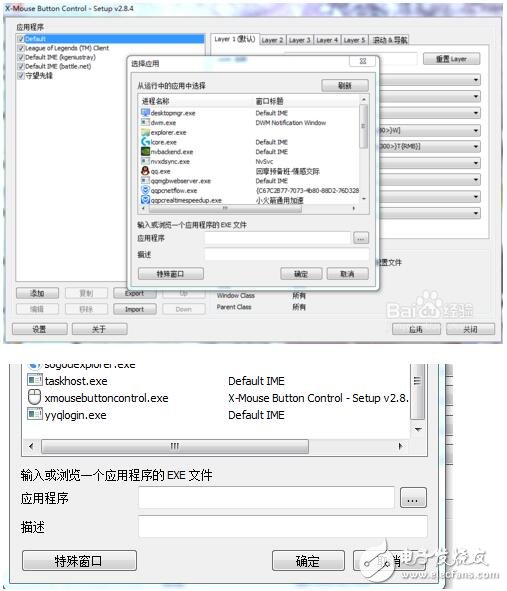Viewport: 507px width, 591px height.
Task: Click the Import button
Action: pyautogui.click(x=135, y=309)
